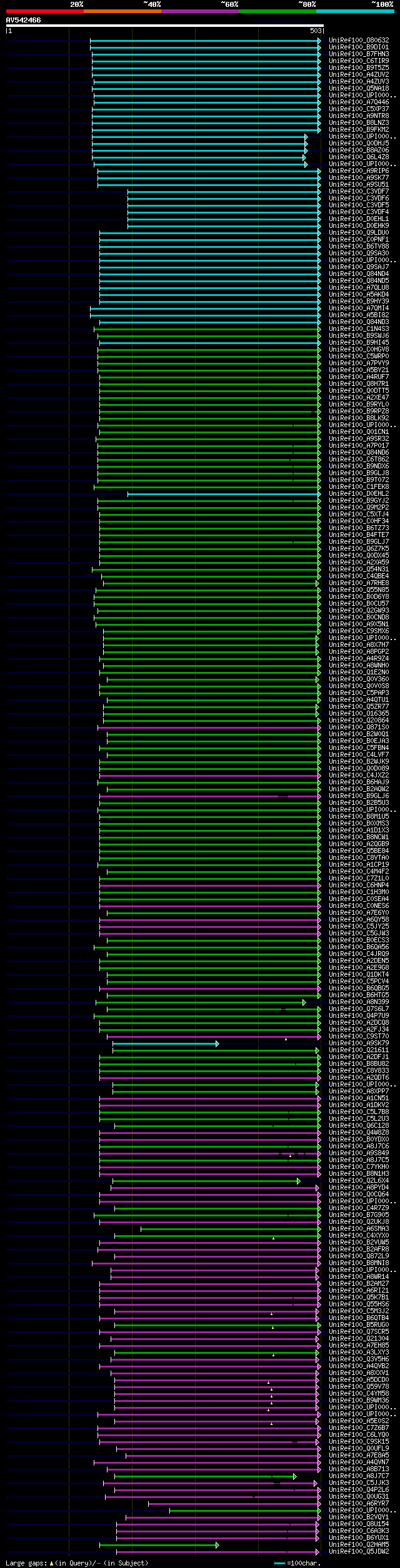This screenshot has height=1568, width=400.
Task: Click hit label UniRef100_A7Q446
Action: (359, 102)
